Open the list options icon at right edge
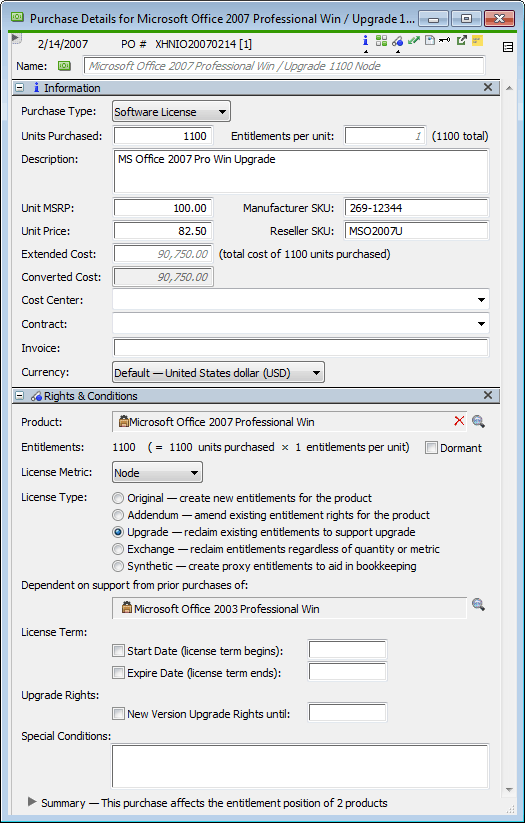This screenshot has height=823, width=525. pyautogui.click(x=508, y=47)
